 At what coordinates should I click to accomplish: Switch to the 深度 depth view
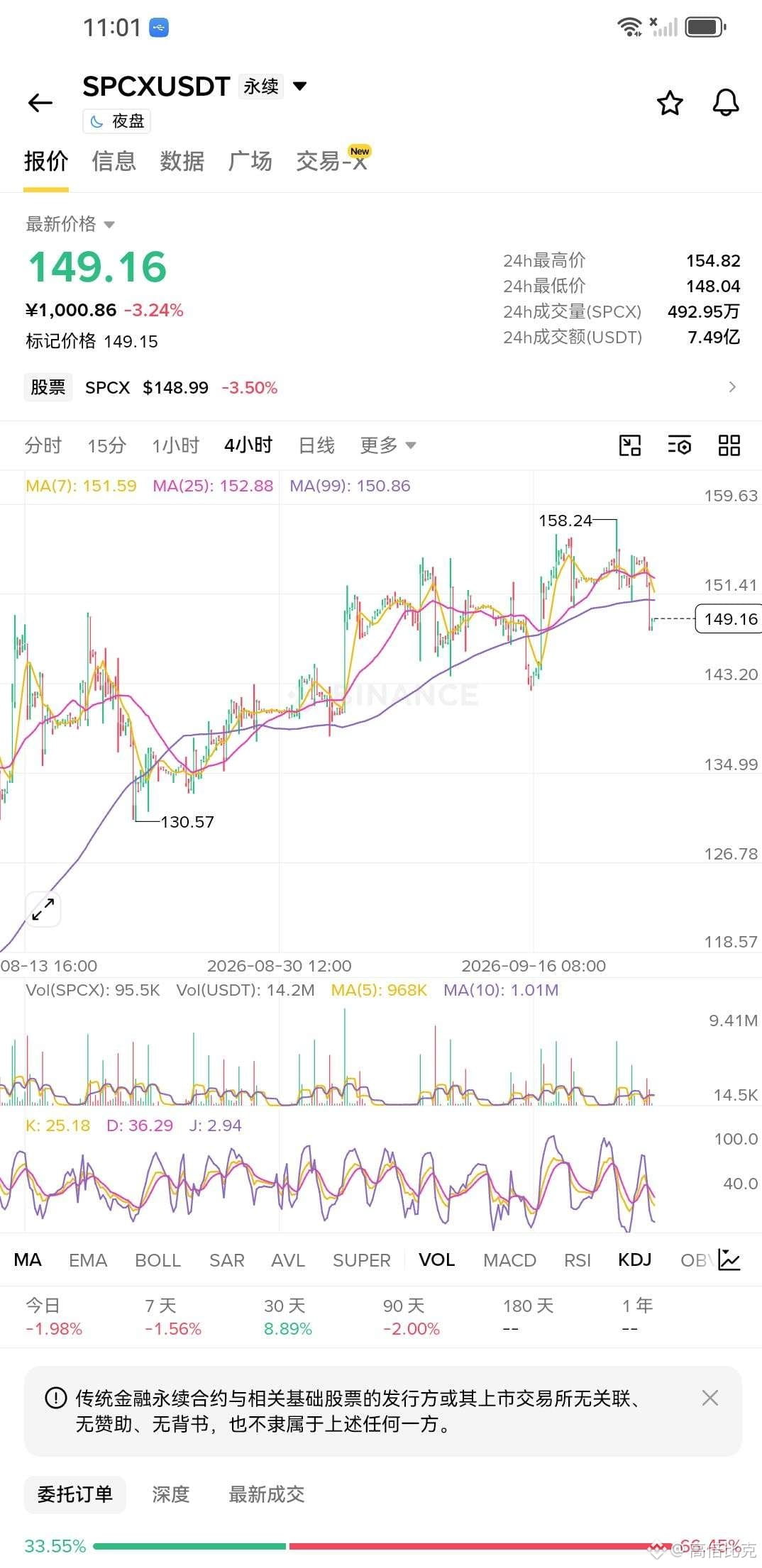click(x=170, y=1494)
